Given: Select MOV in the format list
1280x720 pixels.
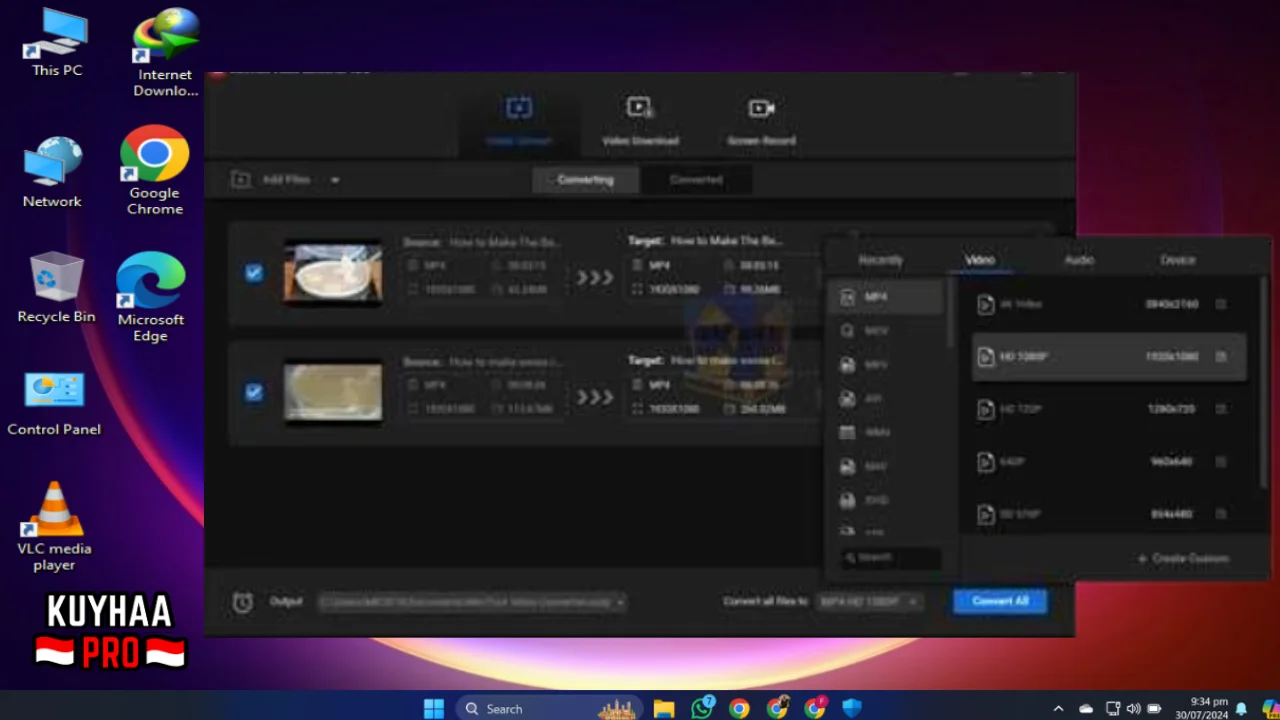Looking at the screenshot, I should pyautogui.click(x=886, y=331).
